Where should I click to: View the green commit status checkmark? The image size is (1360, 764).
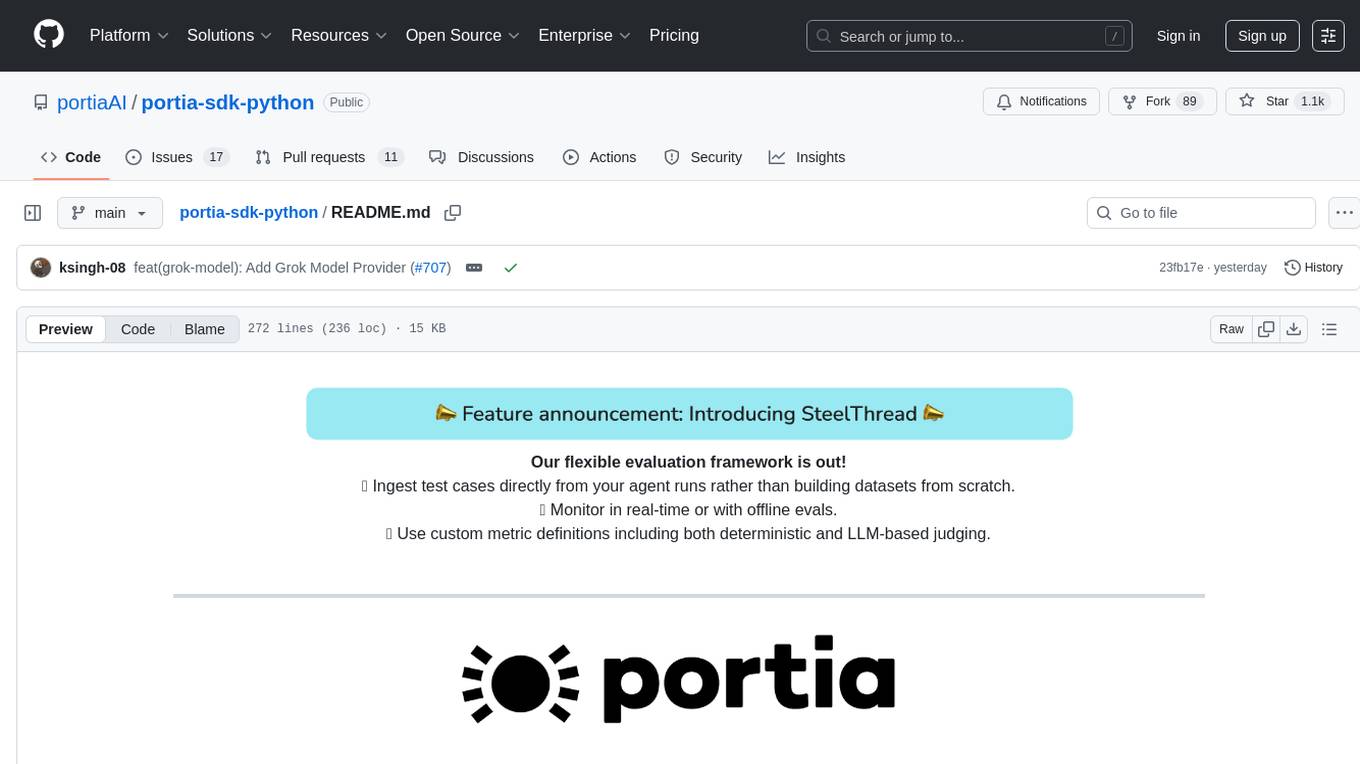[510, 268]
